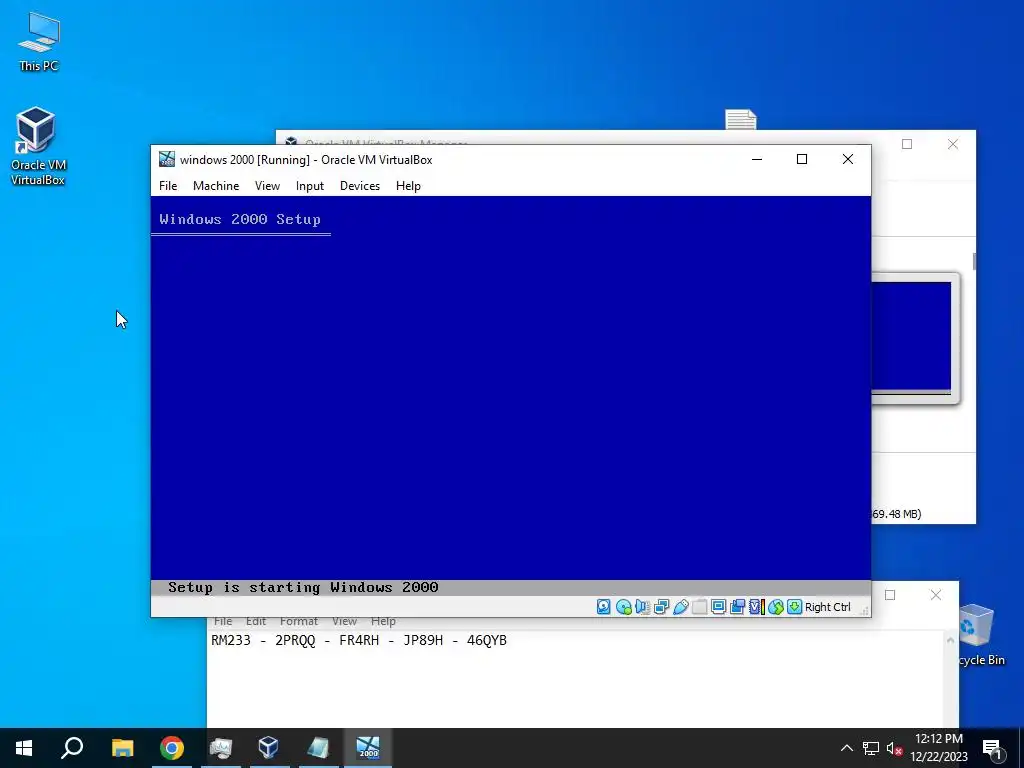Click the network tray icon
The image size is (1024, 768).
click(871, 748)
